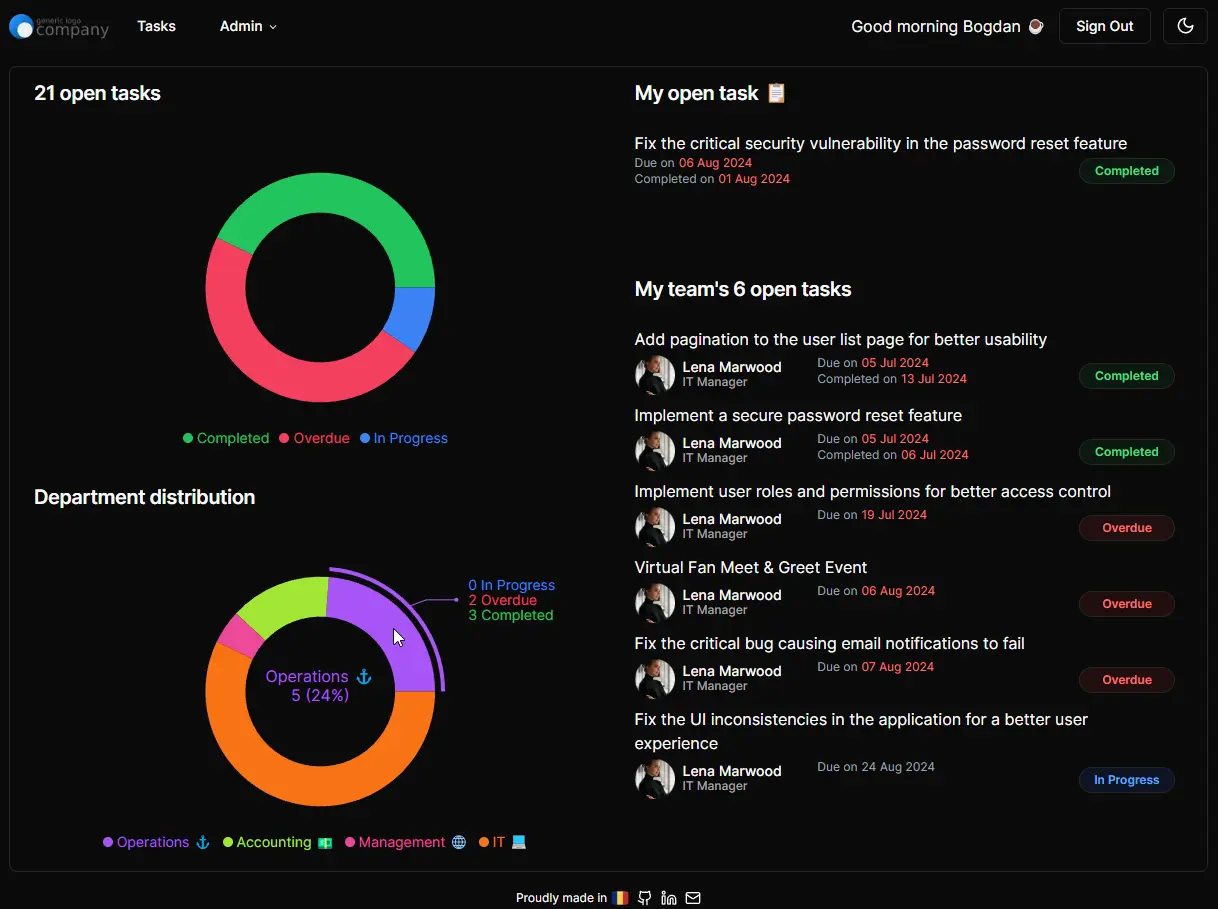Viewport: 1218px width, 909px height.
Task: Click the lime Accounting segment of department donut
Action: (287, 603)
